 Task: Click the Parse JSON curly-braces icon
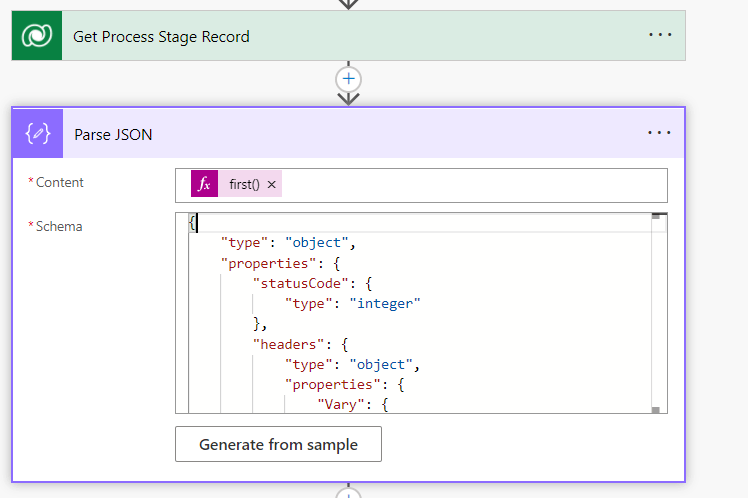pyautogui.click(x=38, y=133)
